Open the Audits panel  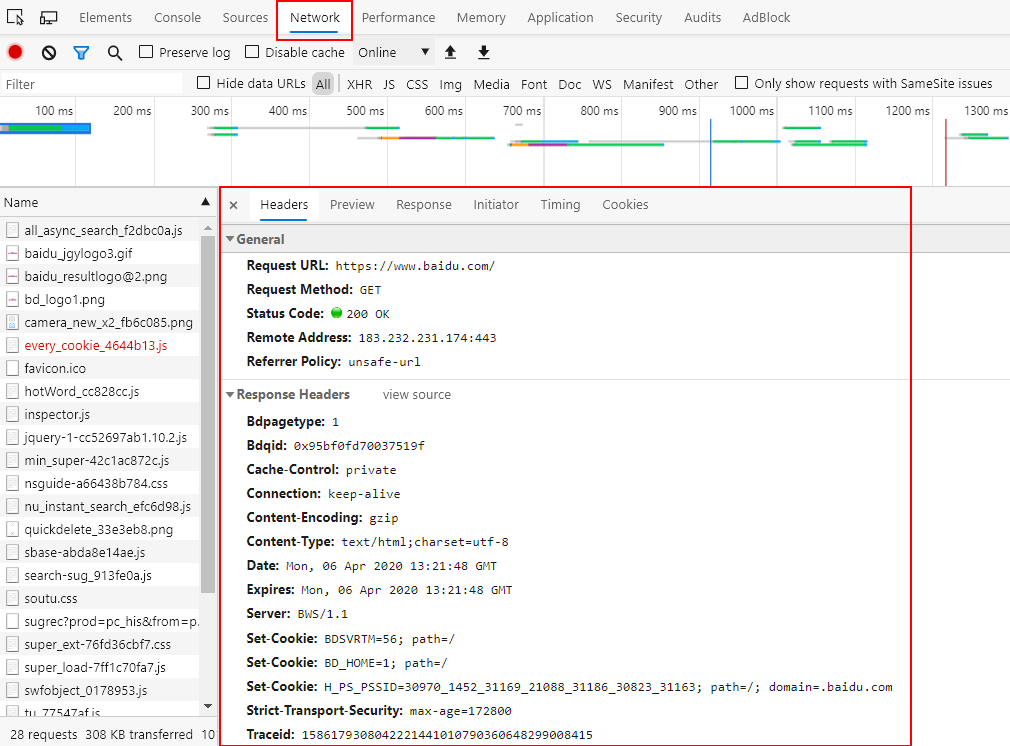[702, 17]
